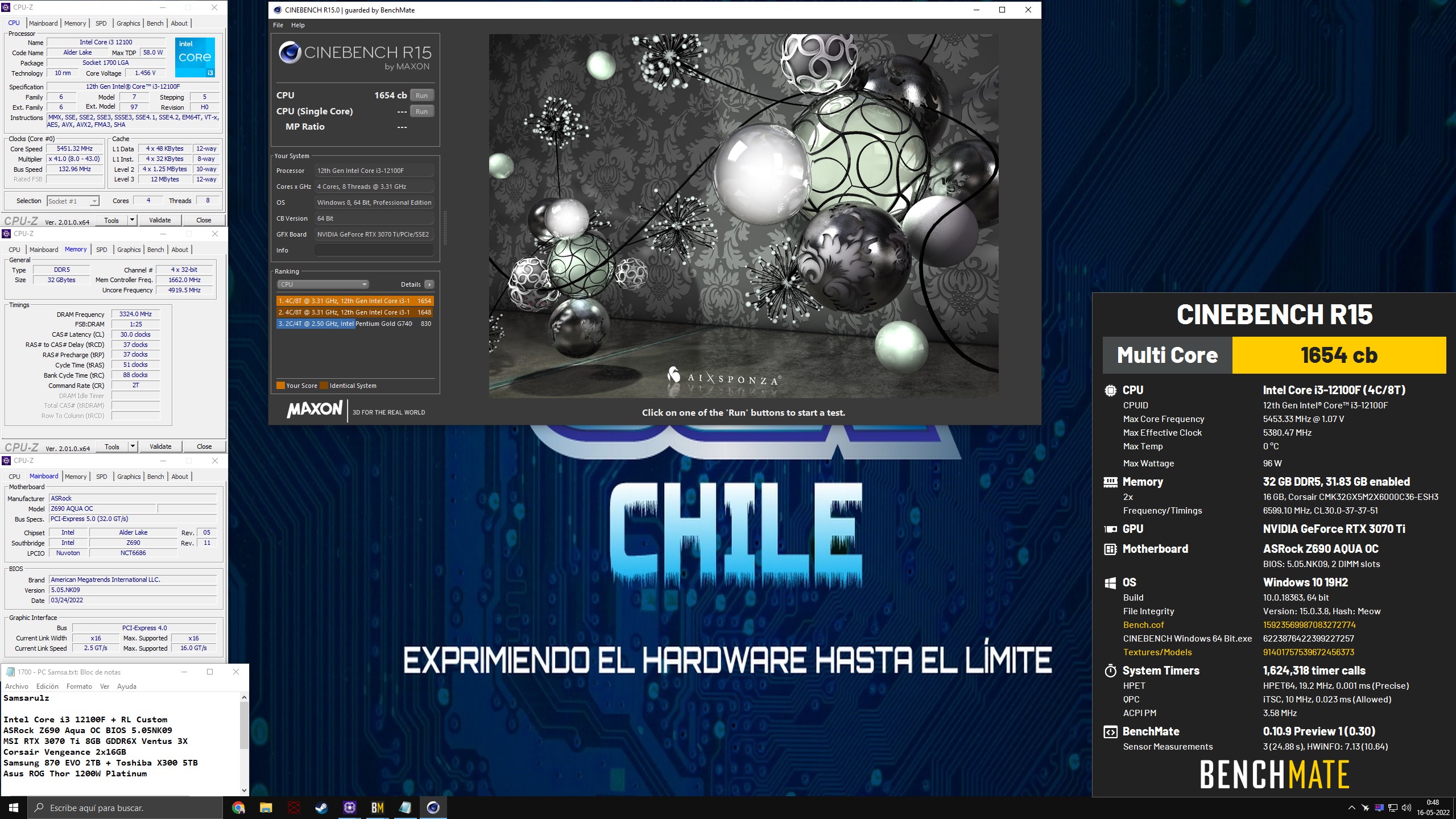
Task: Click the Motherboard icon in BenchMate panel
Action: [x=1110, y=549]
